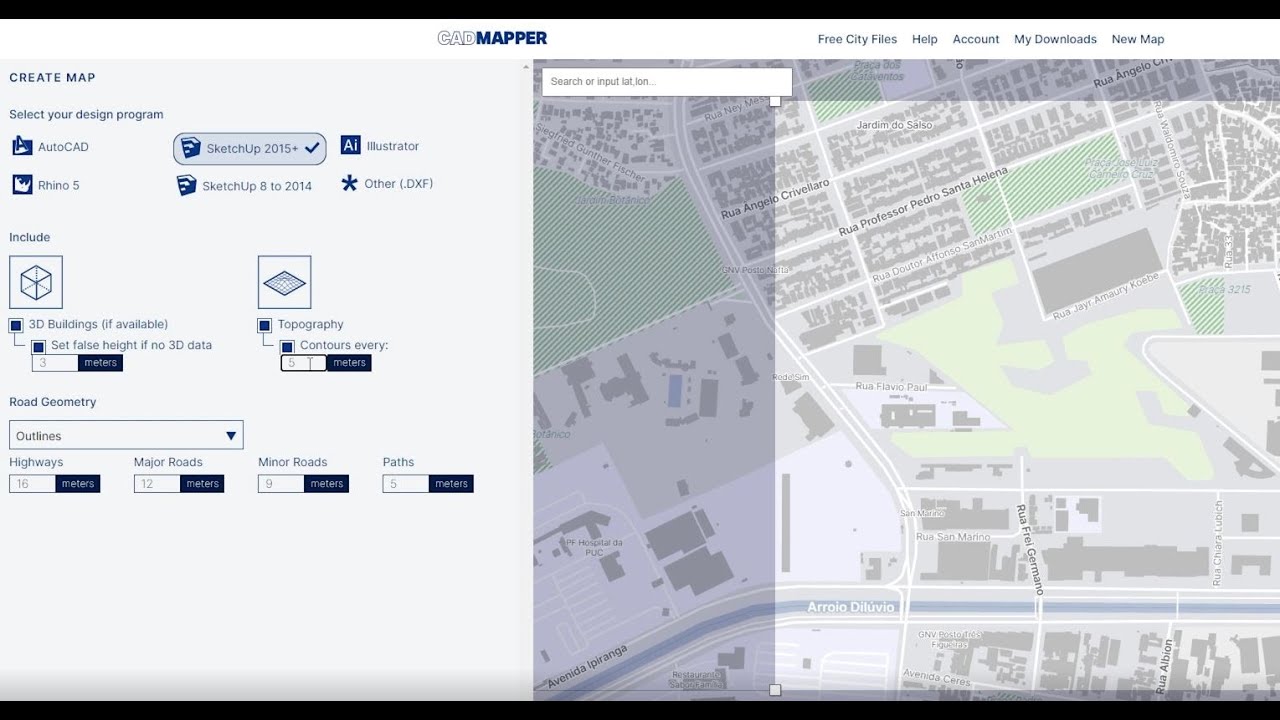Click the Rua Flavio Paul label
This screenshot has height=720, width=1280.
coord(892,387)
